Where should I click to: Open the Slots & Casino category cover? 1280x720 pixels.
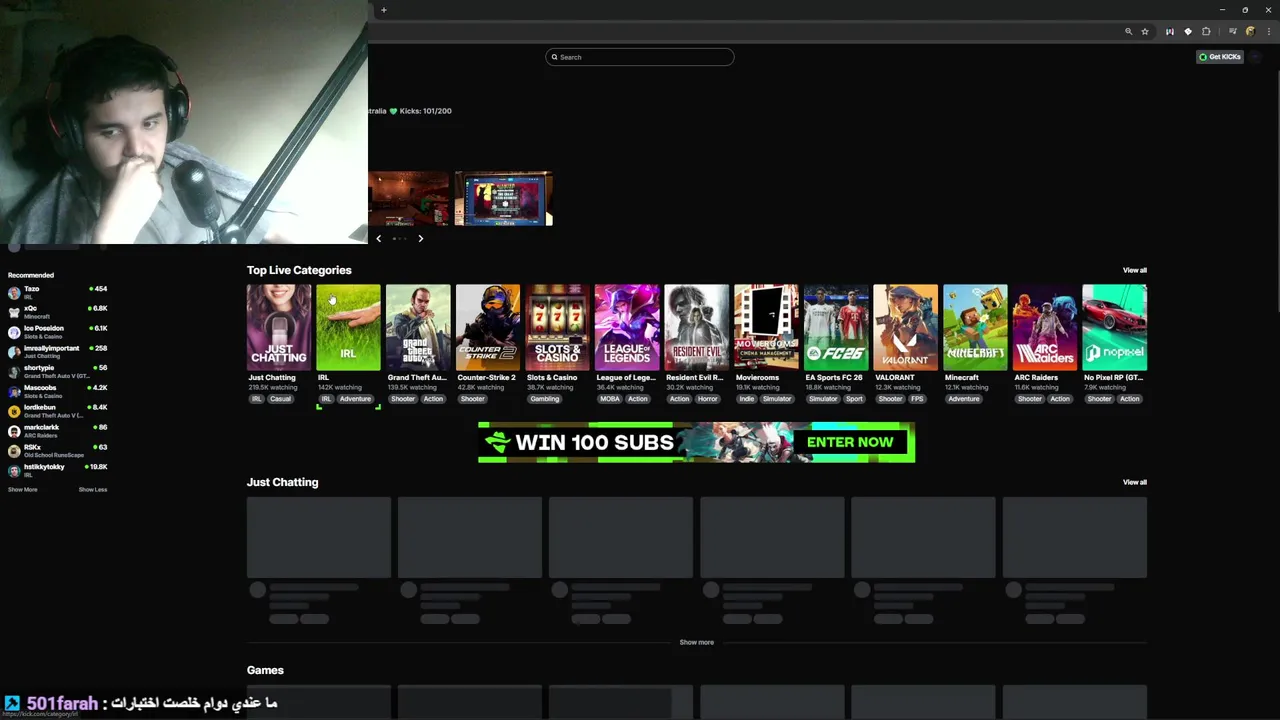(557, 327)
